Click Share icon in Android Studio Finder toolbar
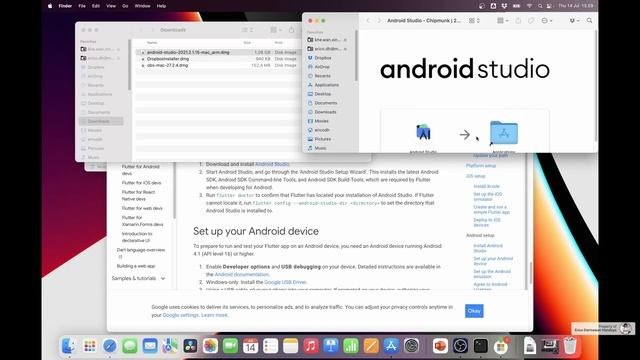This screenshot has height=360, width=640. 518,20
